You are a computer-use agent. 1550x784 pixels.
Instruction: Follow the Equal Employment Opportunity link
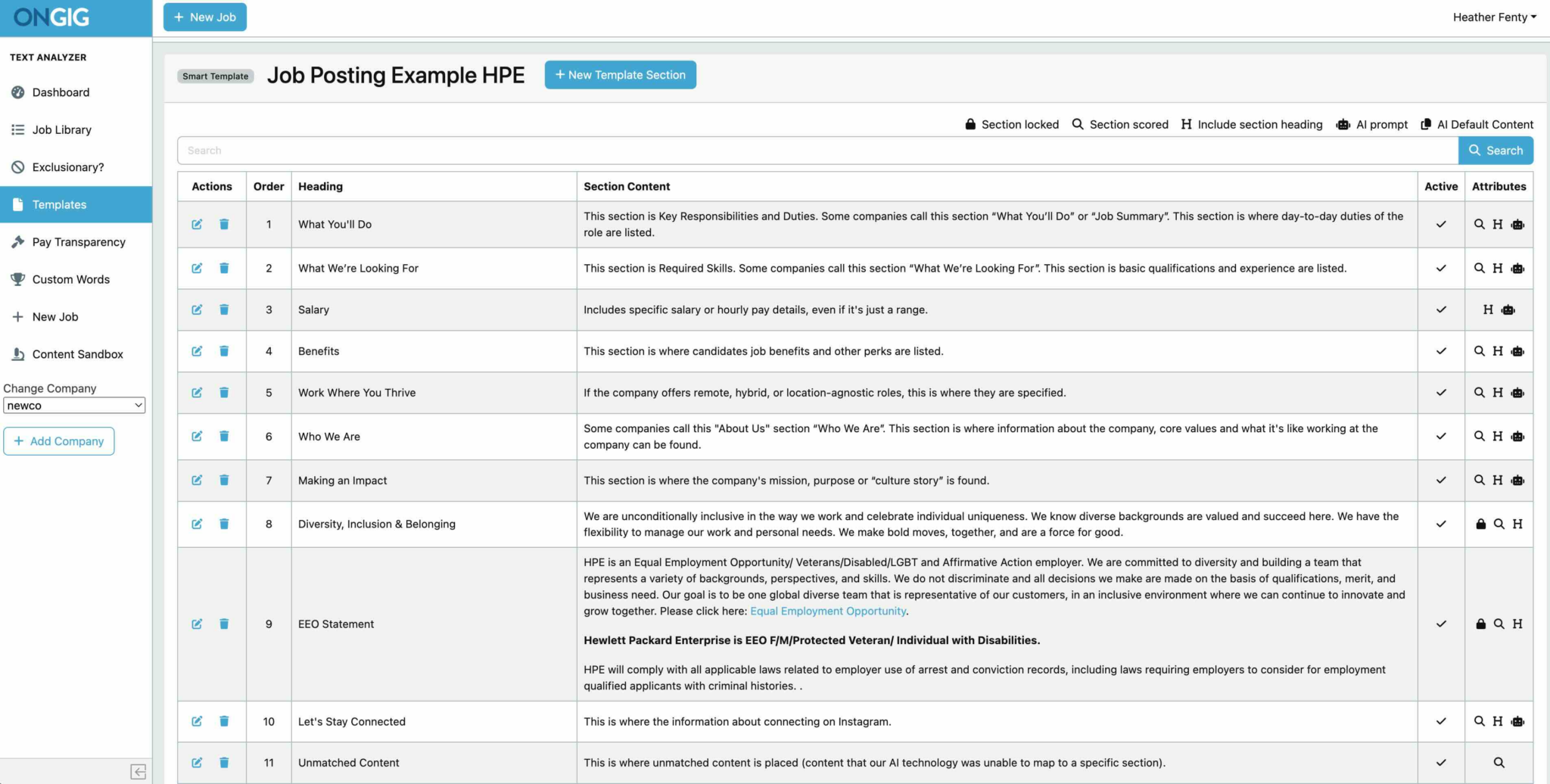[827, 611]
